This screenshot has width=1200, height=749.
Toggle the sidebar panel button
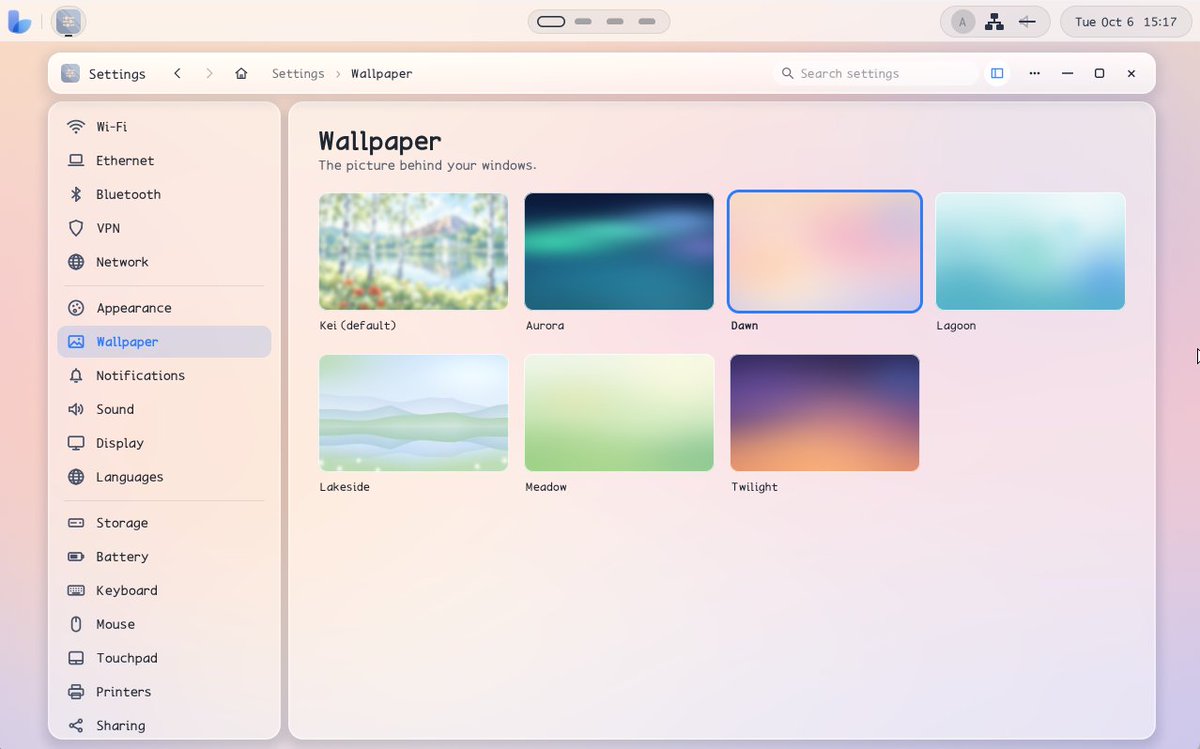(997, 74)
